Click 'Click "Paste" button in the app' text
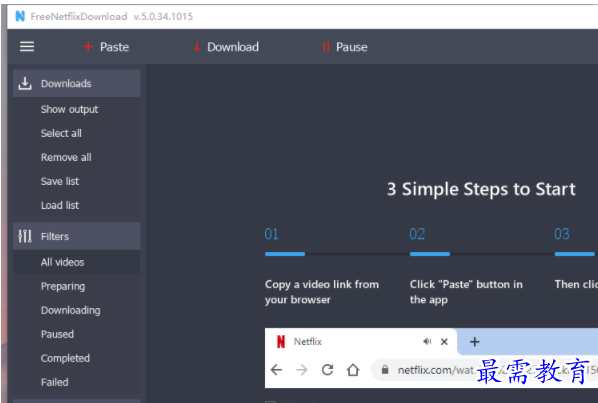Screen dimensions: 598x403 click(x=466, y=292)
